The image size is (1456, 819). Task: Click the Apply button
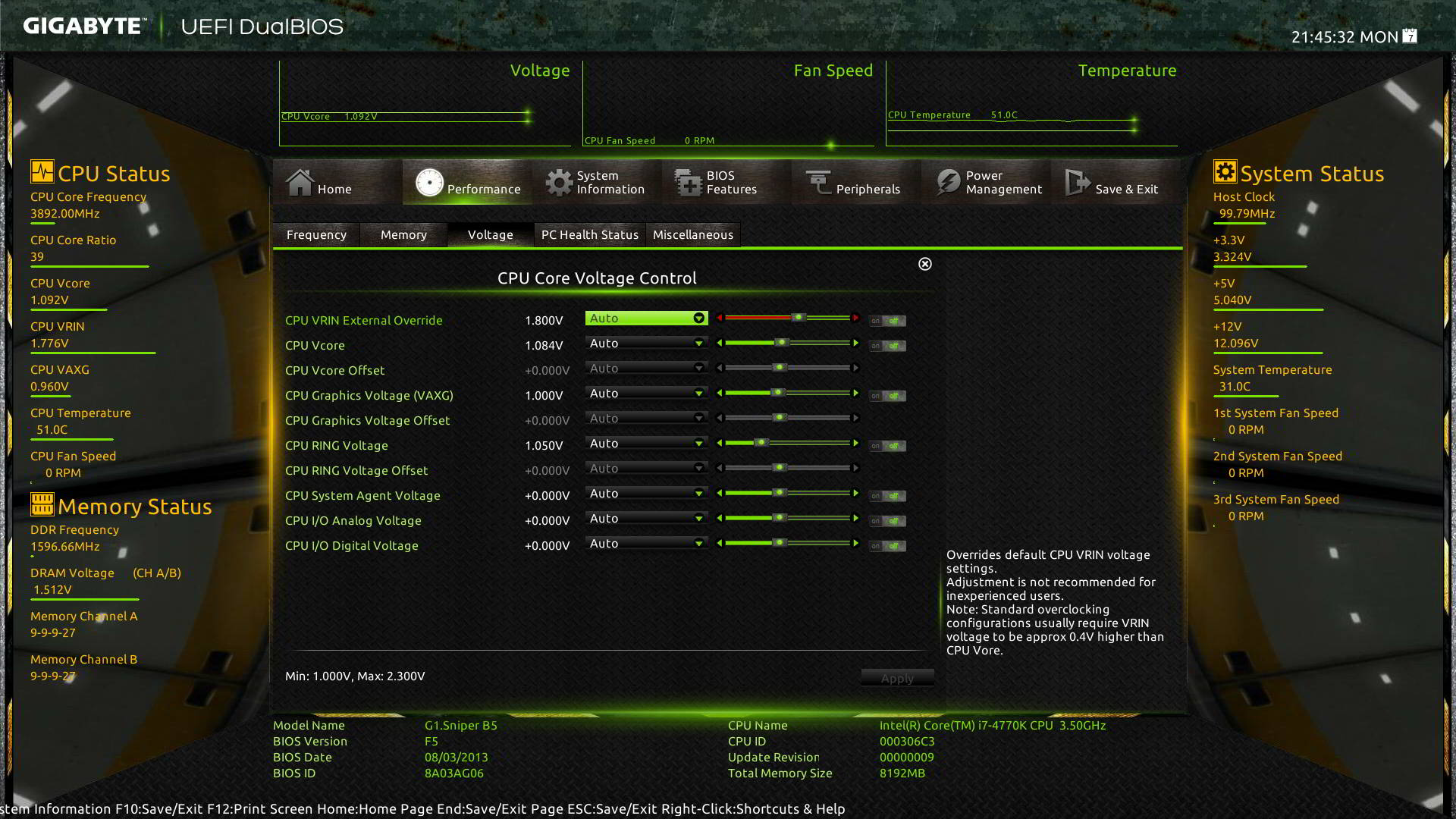click(897, 679)
